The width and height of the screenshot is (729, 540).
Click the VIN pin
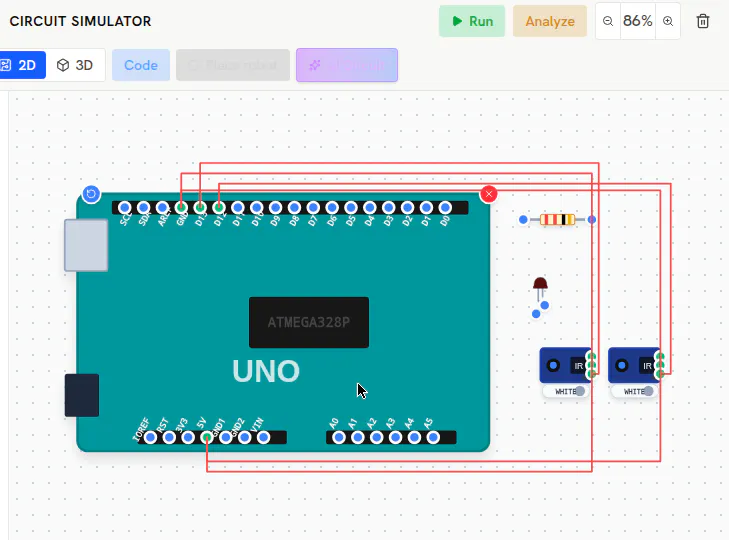(x=263, y=437)
